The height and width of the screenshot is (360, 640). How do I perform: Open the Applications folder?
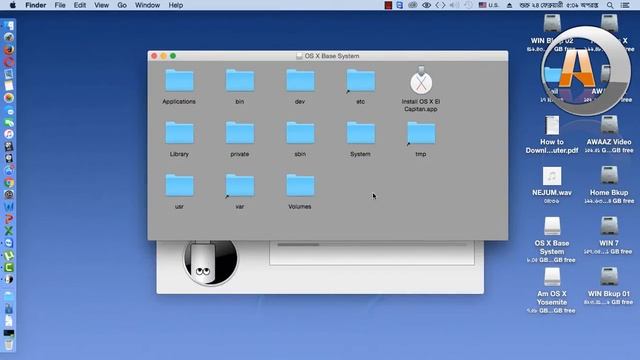tap(179, 81)
